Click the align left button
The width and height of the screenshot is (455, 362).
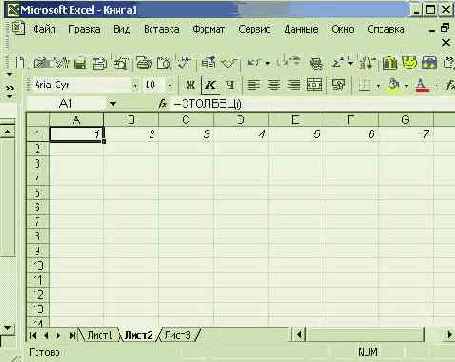253,85
